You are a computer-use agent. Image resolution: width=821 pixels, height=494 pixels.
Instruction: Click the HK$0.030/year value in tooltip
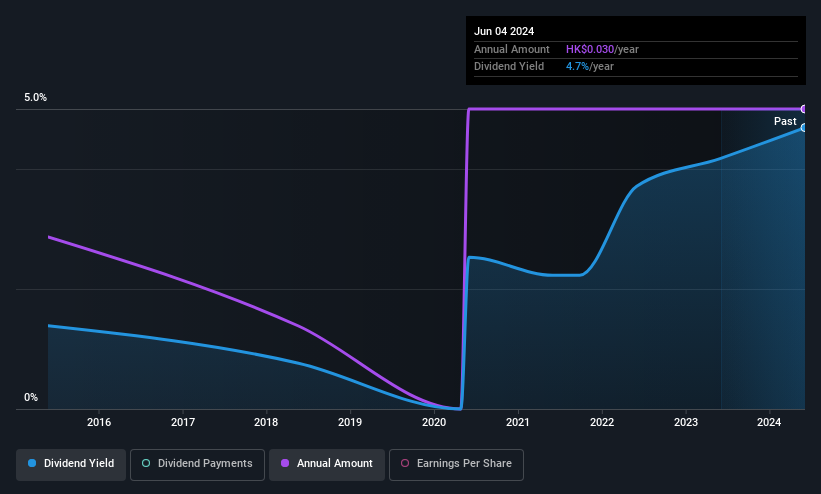(602, 49)
